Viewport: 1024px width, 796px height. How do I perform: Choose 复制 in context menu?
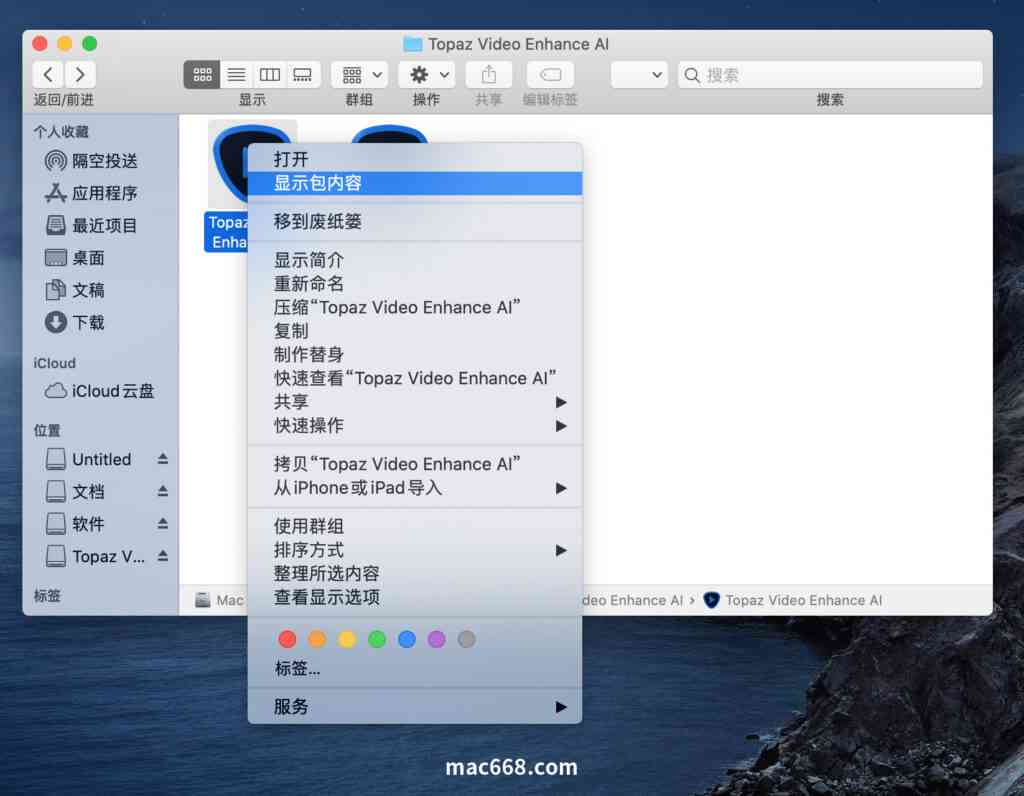pyautogui.click(x=415, y=331)
